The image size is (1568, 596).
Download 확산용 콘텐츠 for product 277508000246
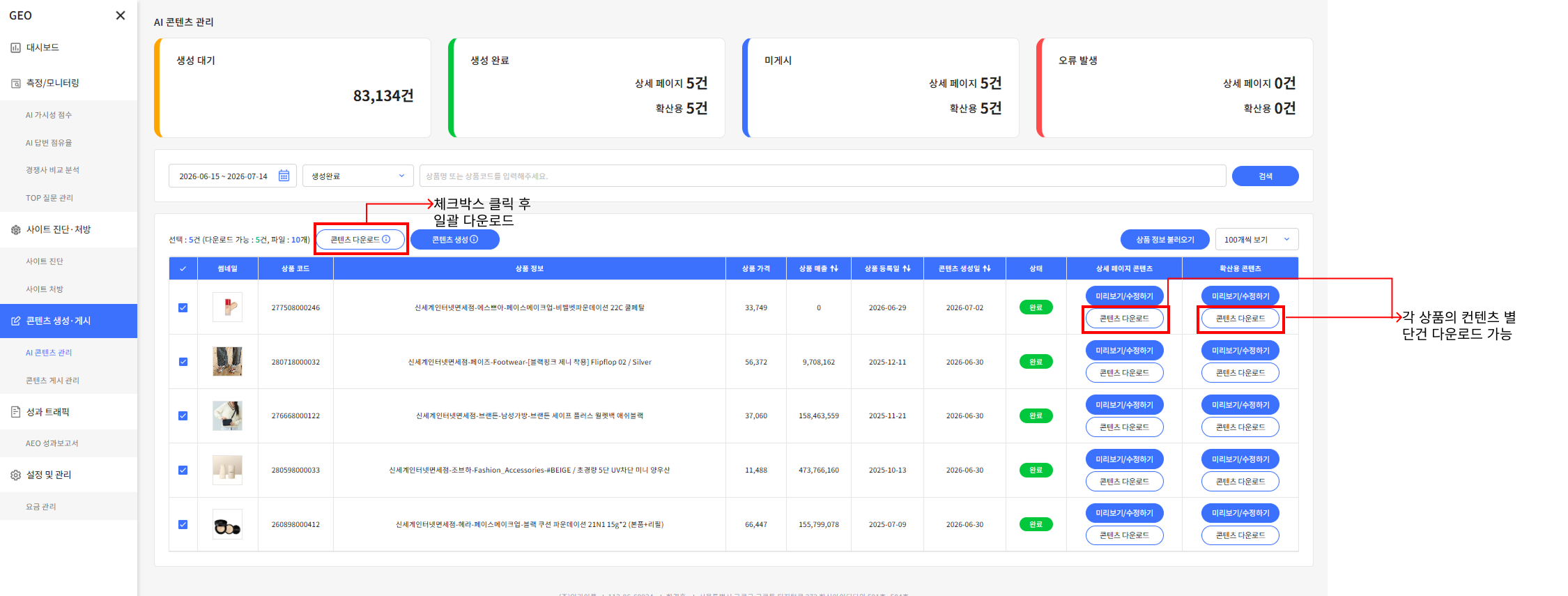click(x=1240, y=319)
